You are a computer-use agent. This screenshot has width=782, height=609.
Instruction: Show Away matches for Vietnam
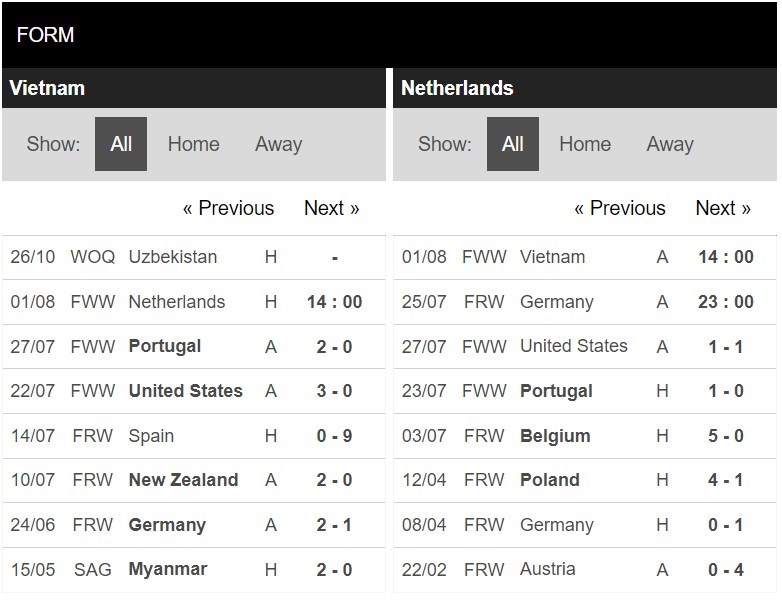(278, 144)
